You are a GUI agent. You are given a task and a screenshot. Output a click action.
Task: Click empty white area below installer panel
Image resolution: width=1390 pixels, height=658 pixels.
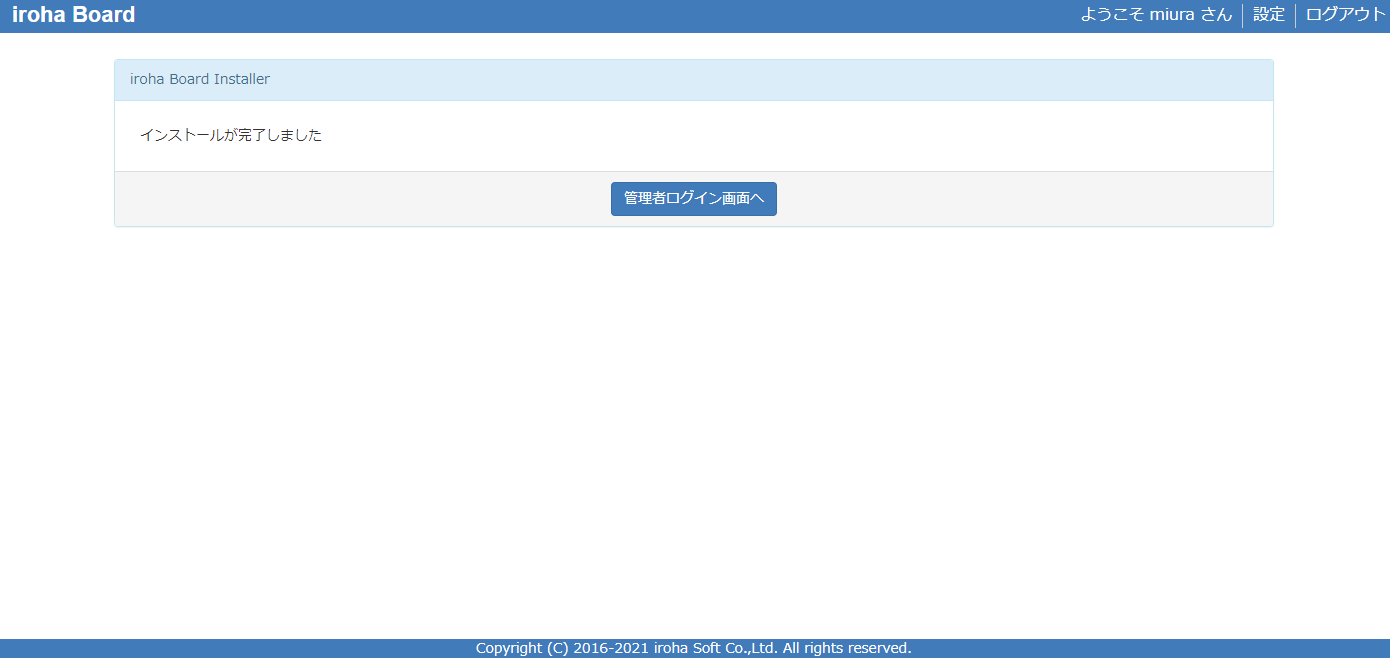[x=694, y=420]
